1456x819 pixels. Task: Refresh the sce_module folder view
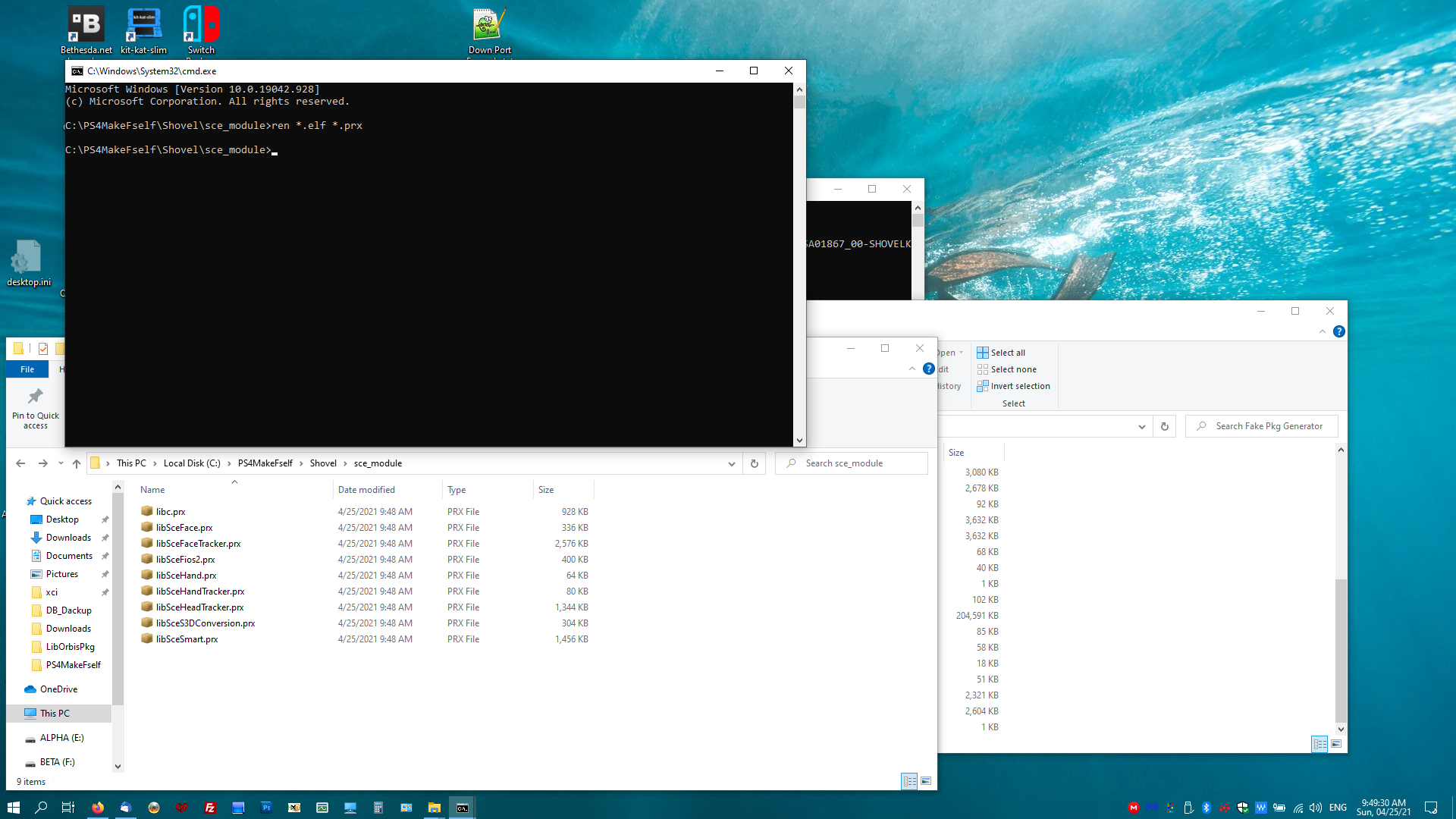click(755, 463)
